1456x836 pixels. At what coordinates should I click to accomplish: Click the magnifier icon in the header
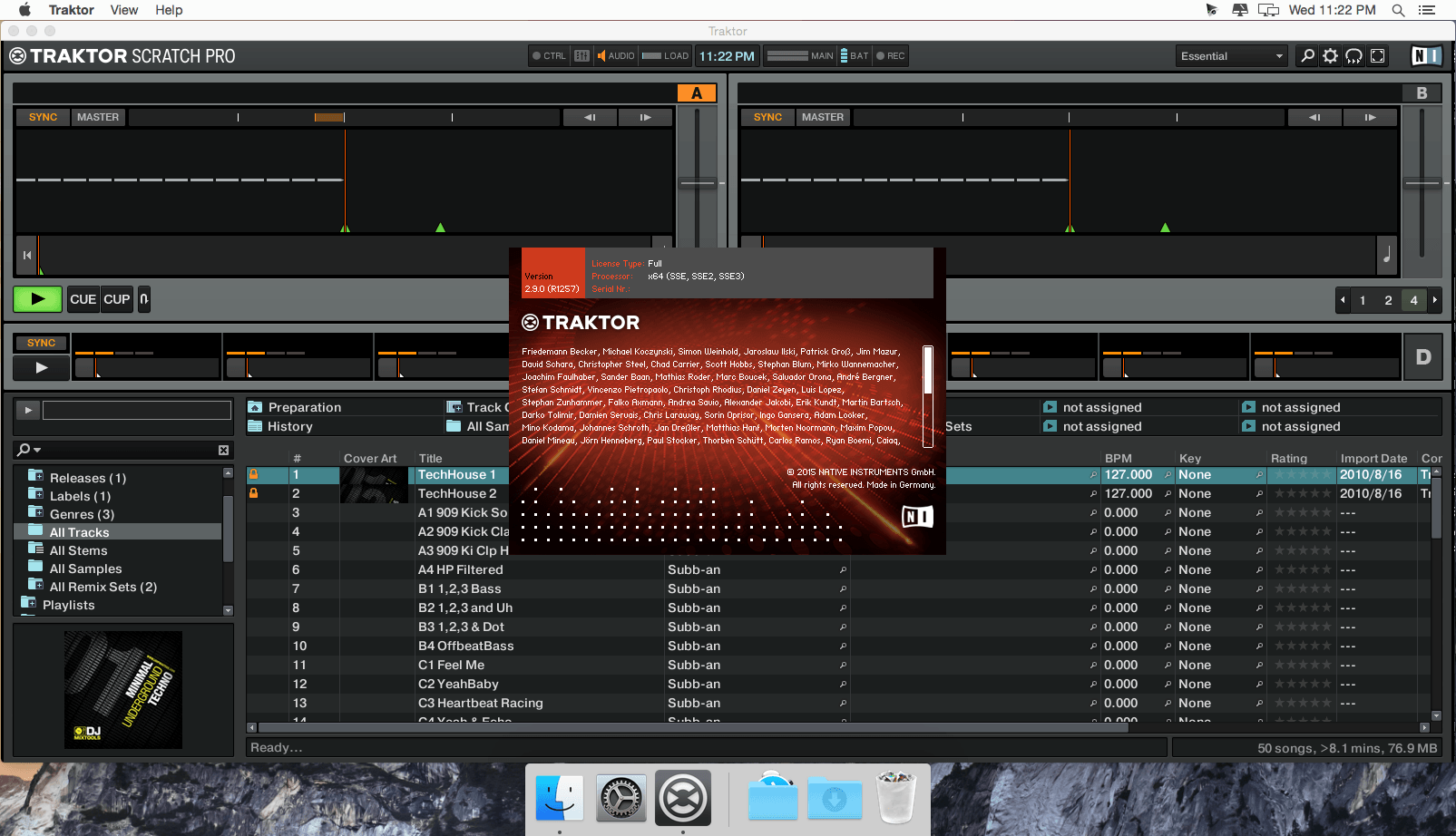(1307, 56)
